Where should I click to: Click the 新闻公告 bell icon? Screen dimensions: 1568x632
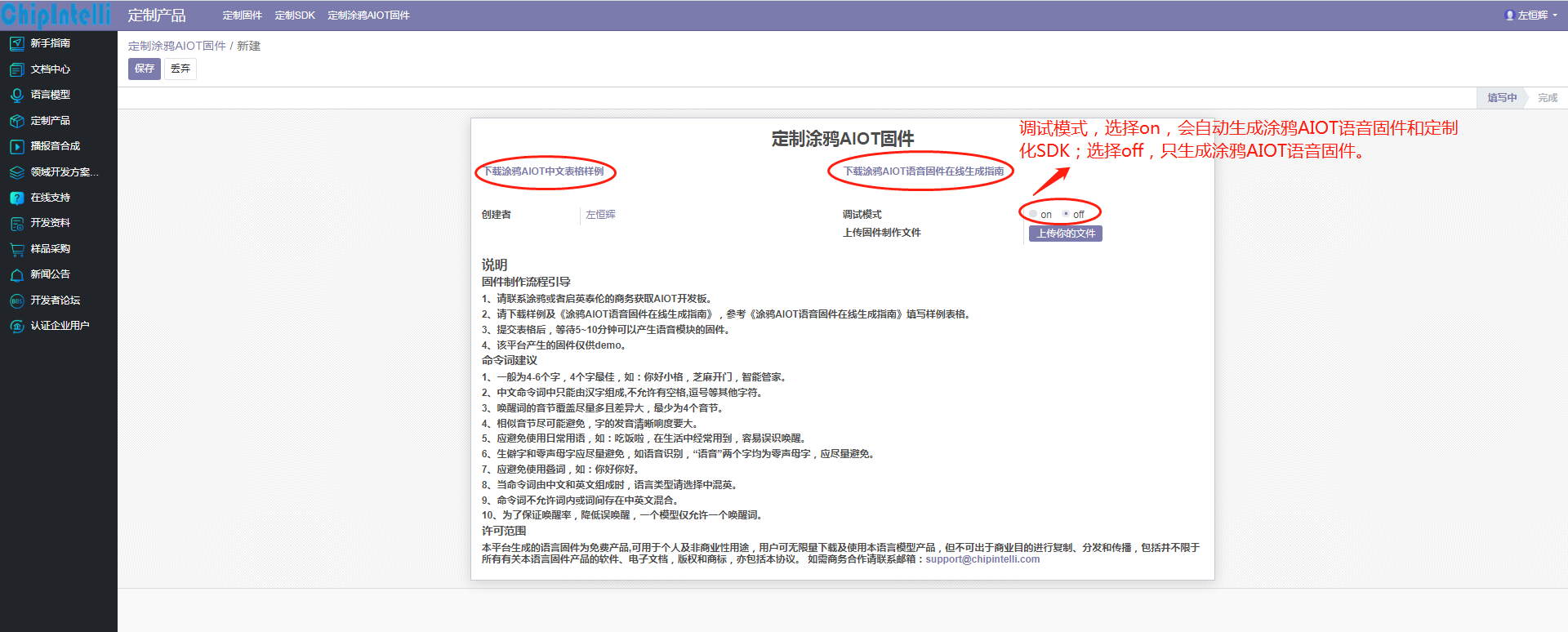(16, 274)
